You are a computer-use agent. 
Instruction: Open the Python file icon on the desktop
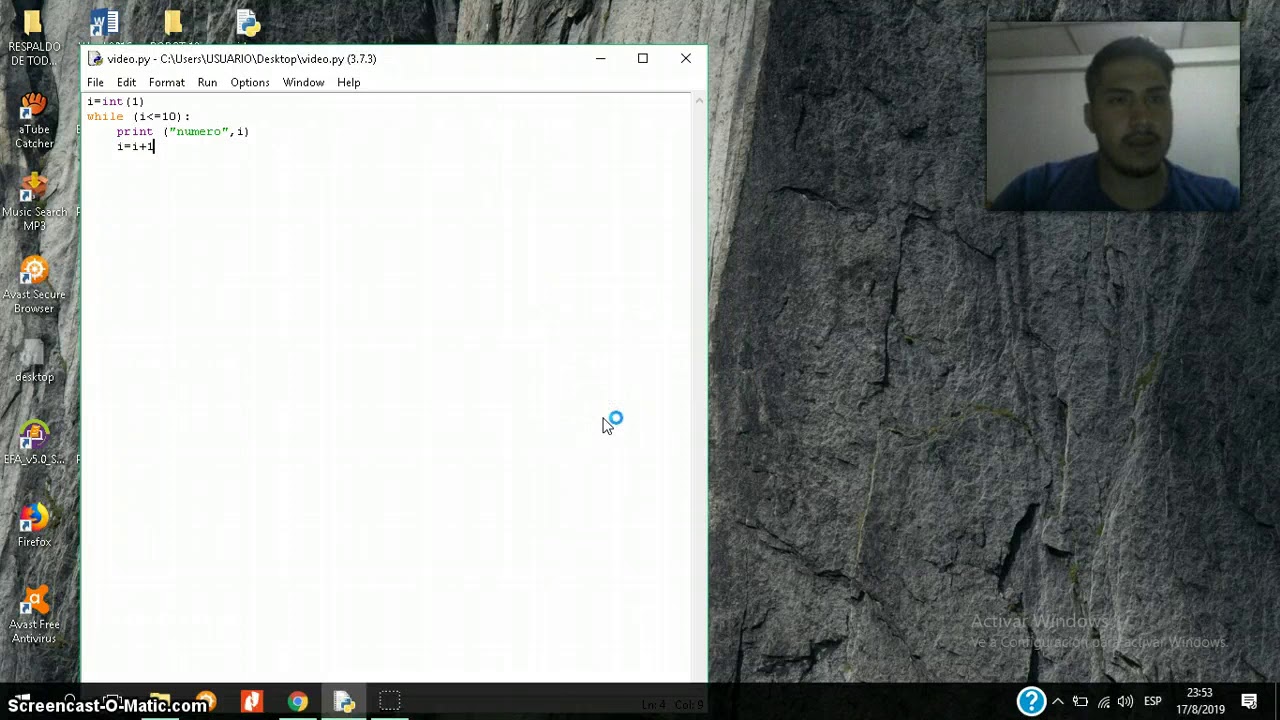pyautogui.click(x=248, y=24)
